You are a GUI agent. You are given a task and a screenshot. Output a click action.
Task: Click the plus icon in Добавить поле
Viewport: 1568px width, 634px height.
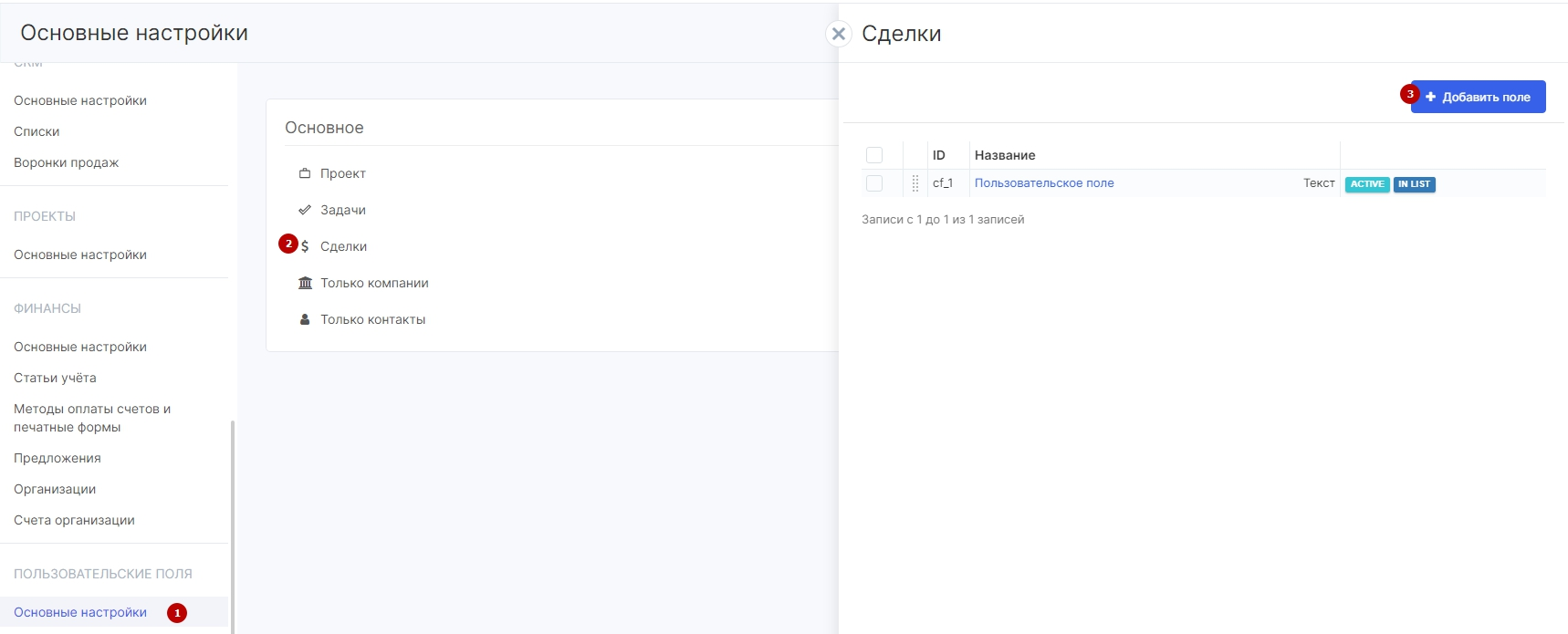point(1431,97)
